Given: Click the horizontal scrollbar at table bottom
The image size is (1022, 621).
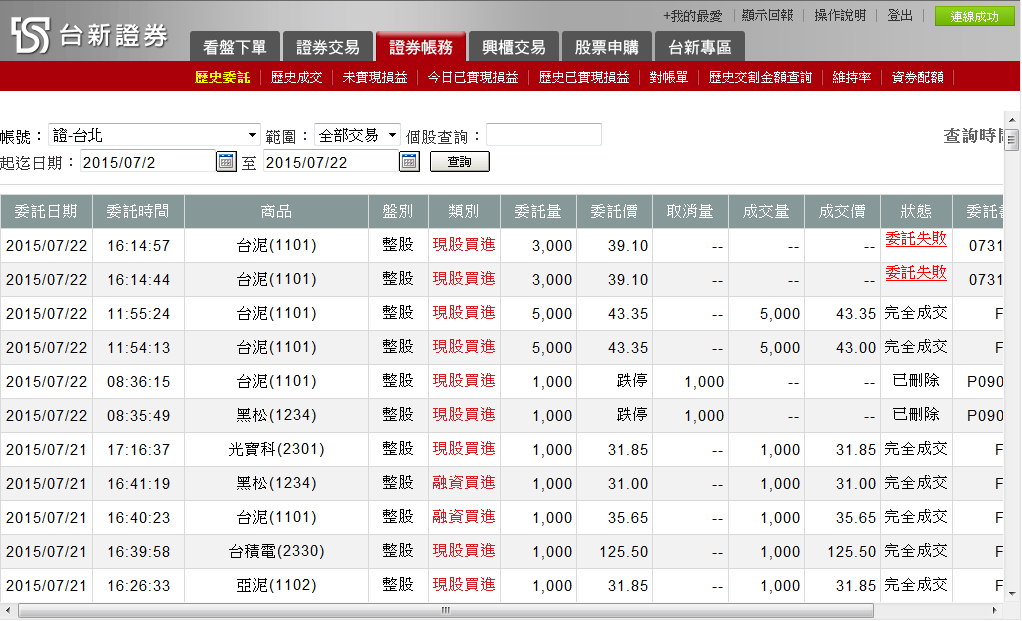Looking at the screenshot, I should click(445, 610).
